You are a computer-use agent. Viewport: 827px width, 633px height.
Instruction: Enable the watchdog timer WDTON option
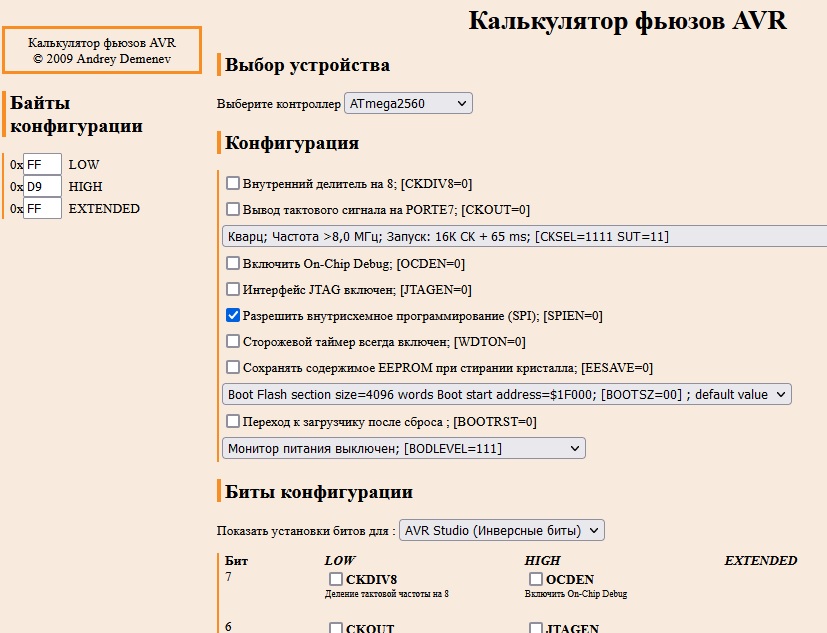[x=233, y=341]
